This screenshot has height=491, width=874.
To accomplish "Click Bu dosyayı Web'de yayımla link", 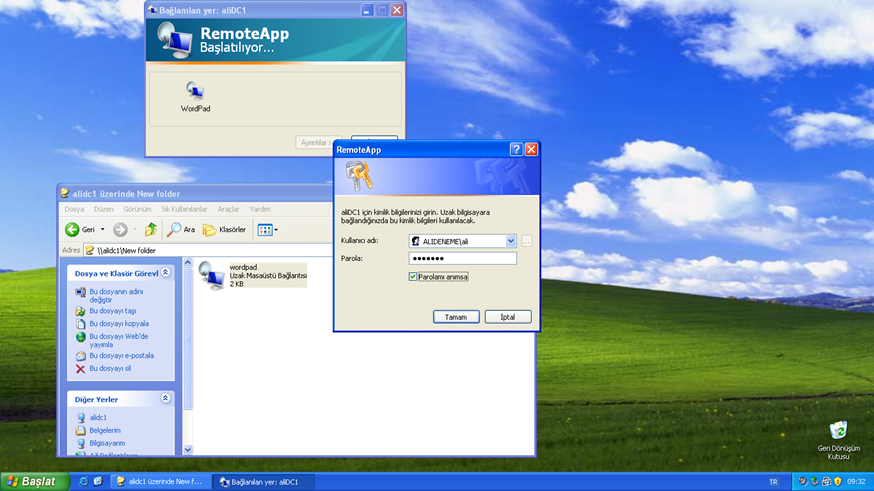I will pos(118,340).
